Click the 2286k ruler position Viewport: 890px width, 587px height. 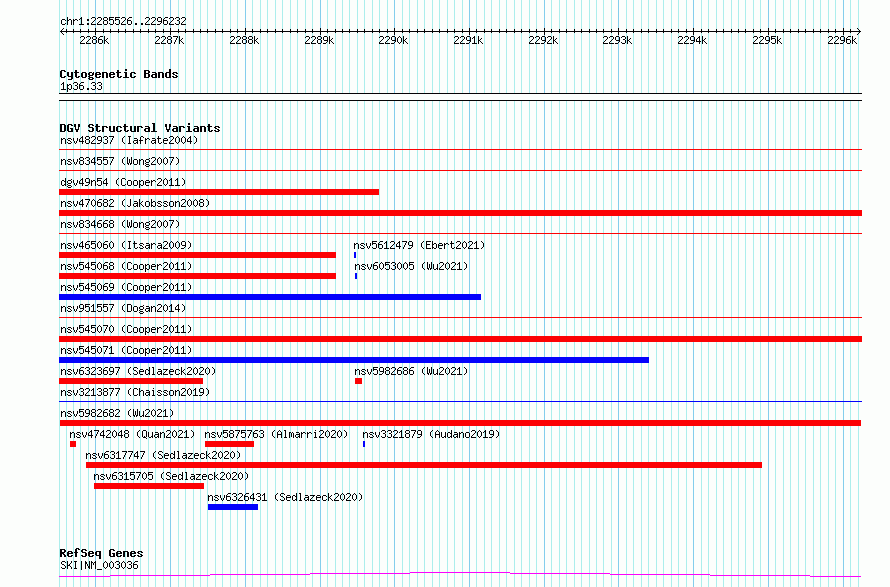pyautogui.click(x=94, y=40)
